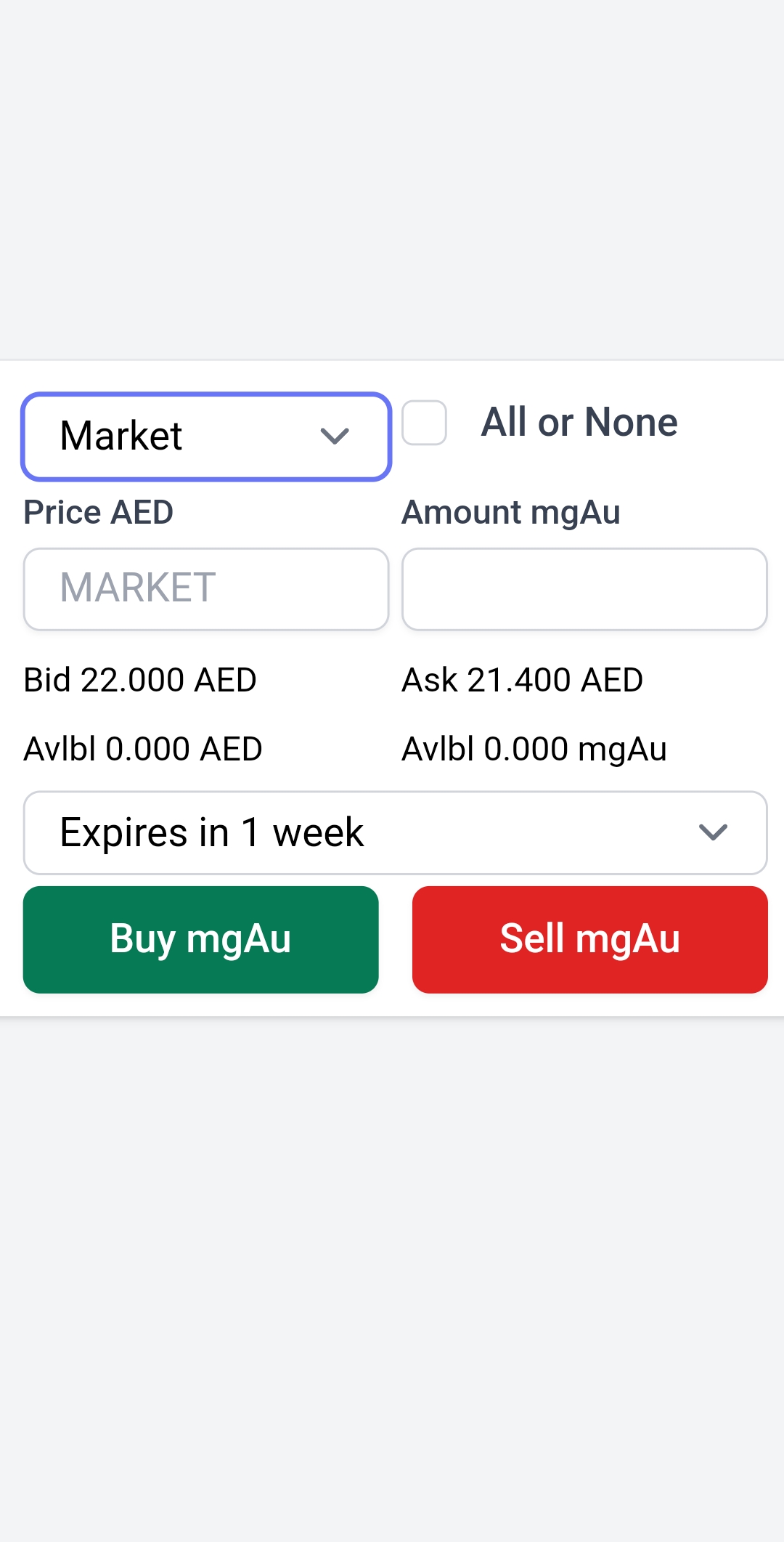The width and height of the screenshot is (784, 1542).
Task: Click the Bid 22.000 AED price
Action: 140,681
